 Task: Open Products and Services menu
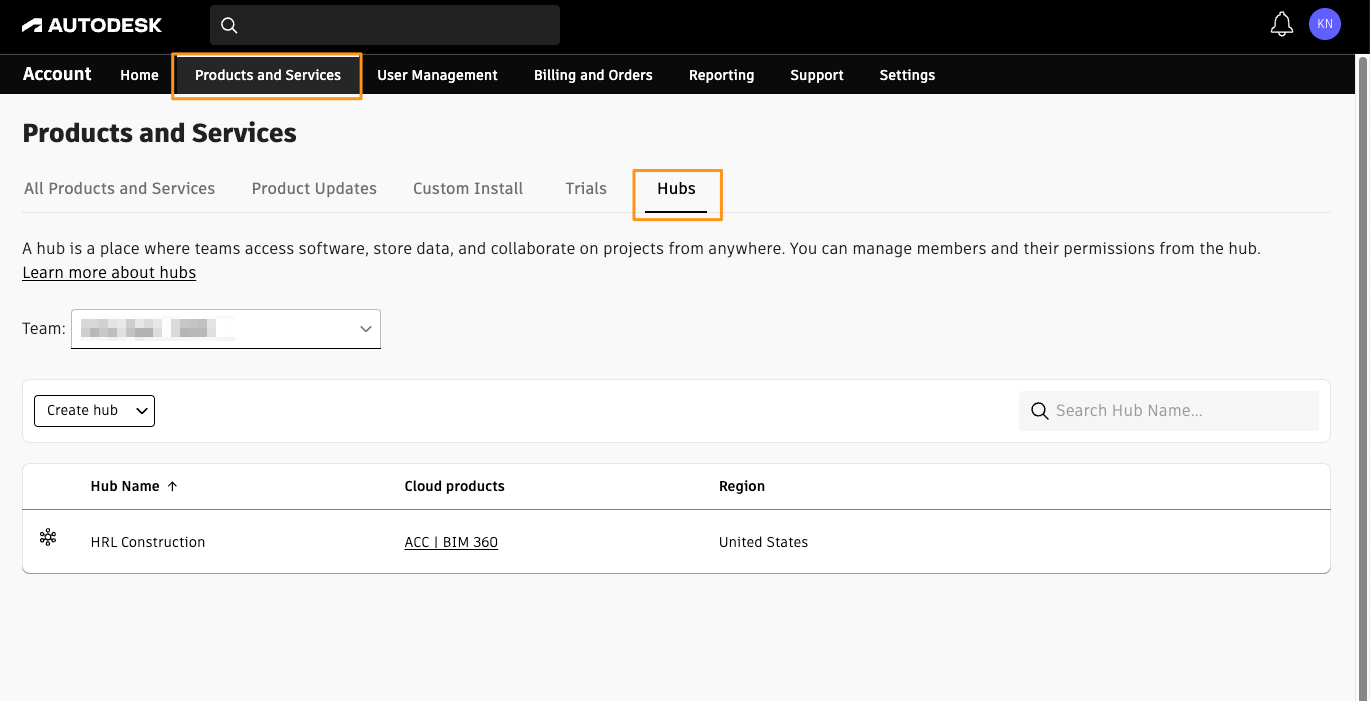(x=268, y=75)
